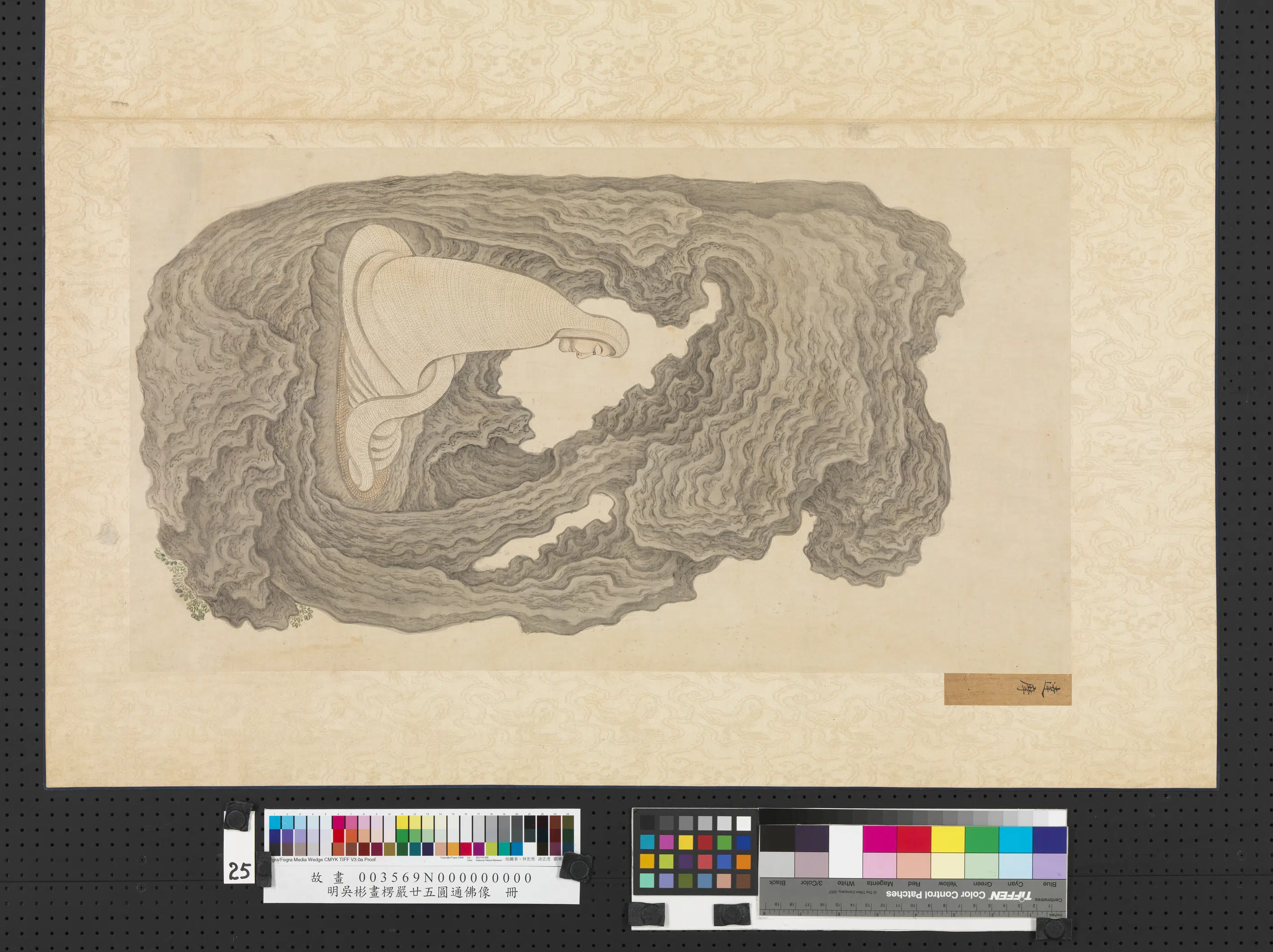Click the upside-down Magenta label

tap(880, 884)
